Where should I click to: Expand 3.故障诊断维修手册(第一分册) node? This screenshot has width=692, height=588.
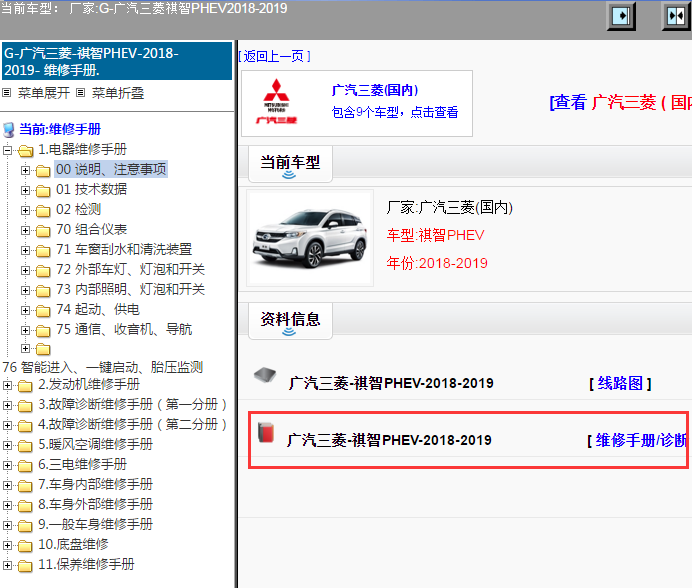[7, 405]
